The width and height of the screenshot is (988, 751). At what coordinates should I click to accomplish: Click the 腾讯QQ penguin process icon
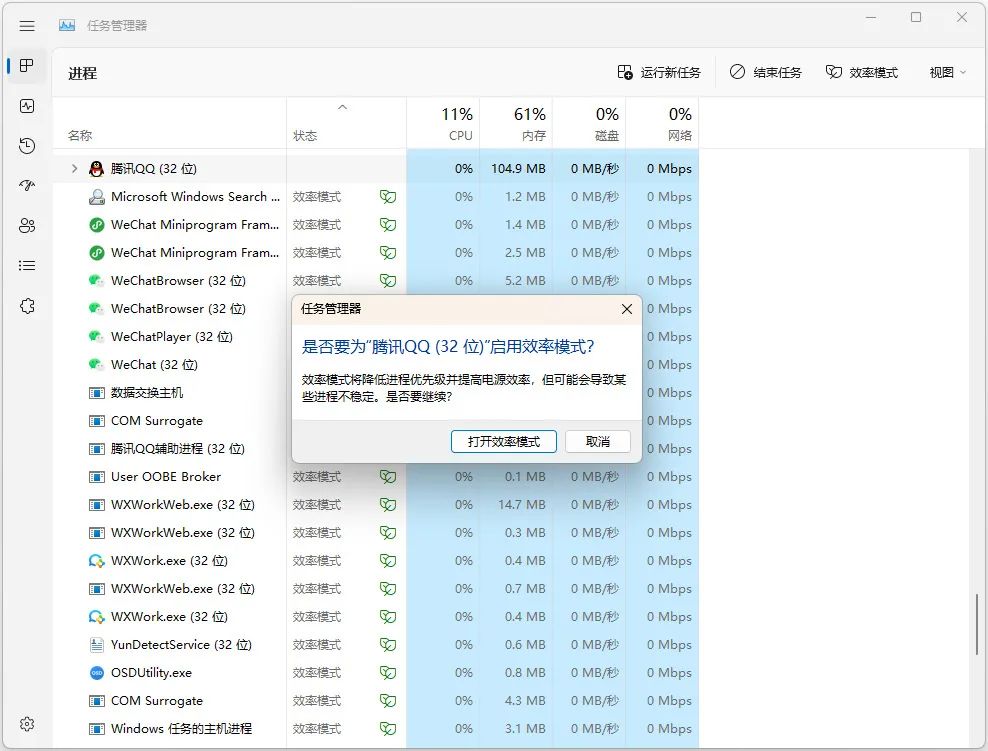(96, 169)
